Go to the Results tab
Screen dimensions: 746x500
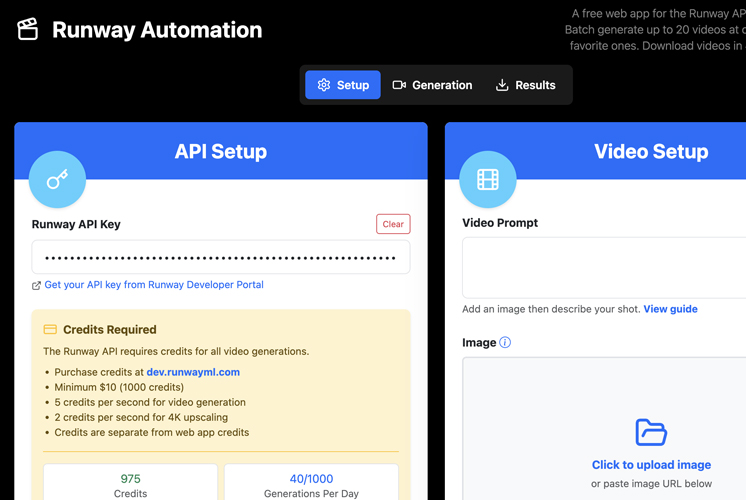pyautogui.click(x=525, y=85)
